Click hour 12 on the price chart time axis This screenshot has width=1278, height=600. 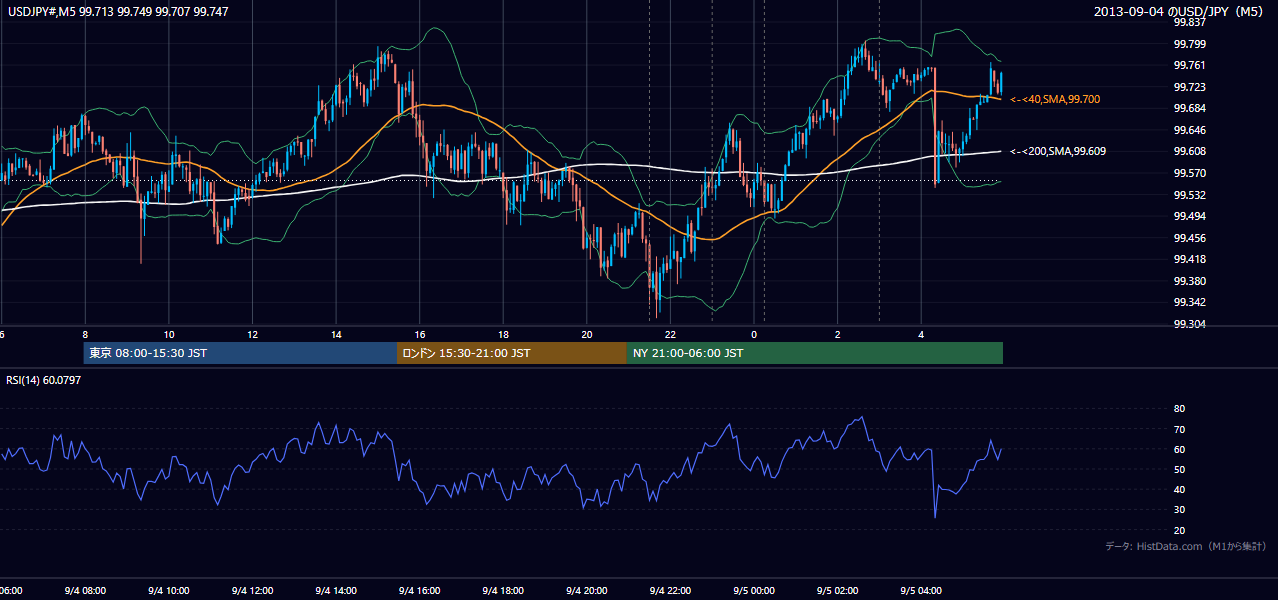tap(253, 335)
